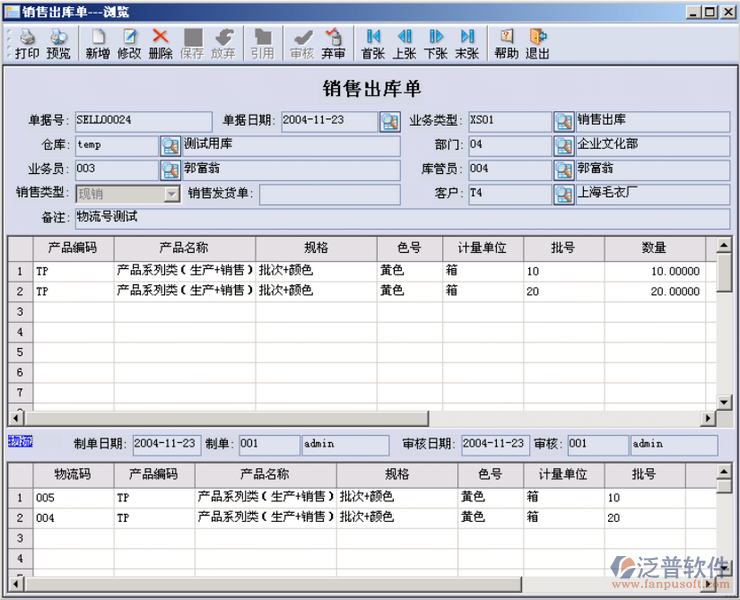Click the 打印 (Print) toolbar icon

point(27,44)
